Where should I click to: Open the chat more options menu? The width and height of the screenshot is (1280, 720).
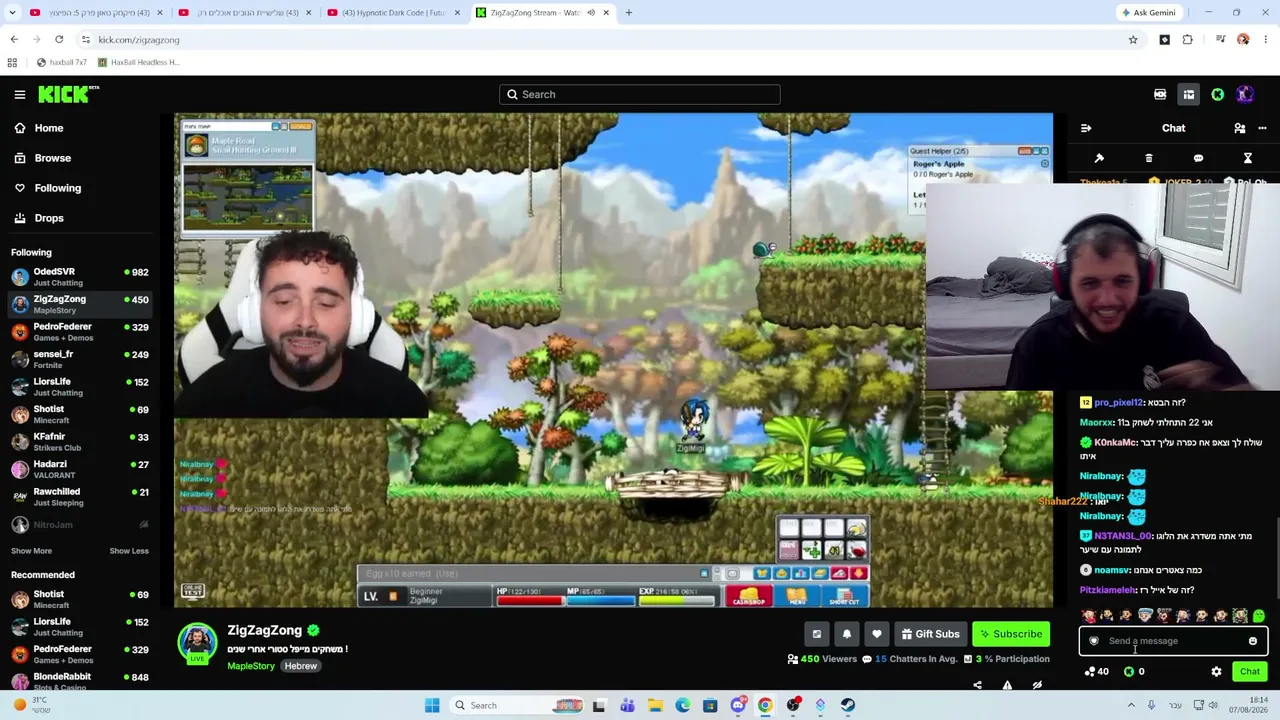click(1262, 128)
